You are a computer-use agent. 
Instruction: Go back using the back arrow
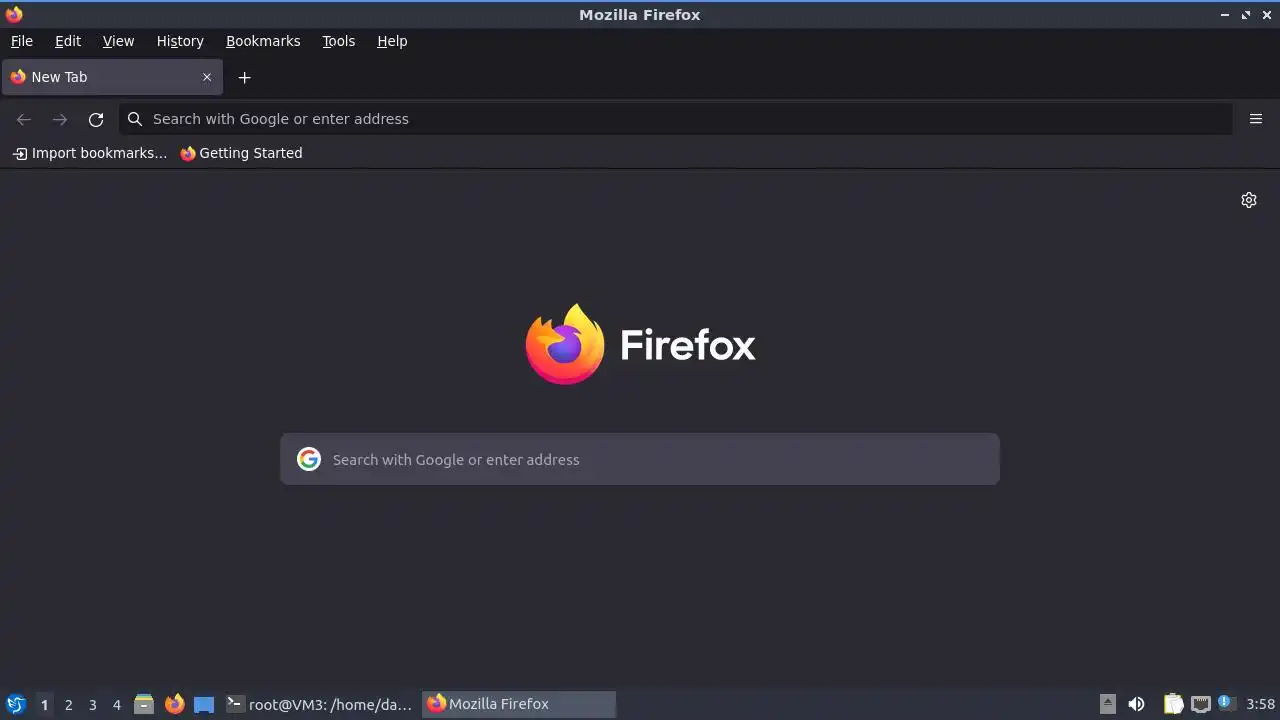tap(24, 119)
